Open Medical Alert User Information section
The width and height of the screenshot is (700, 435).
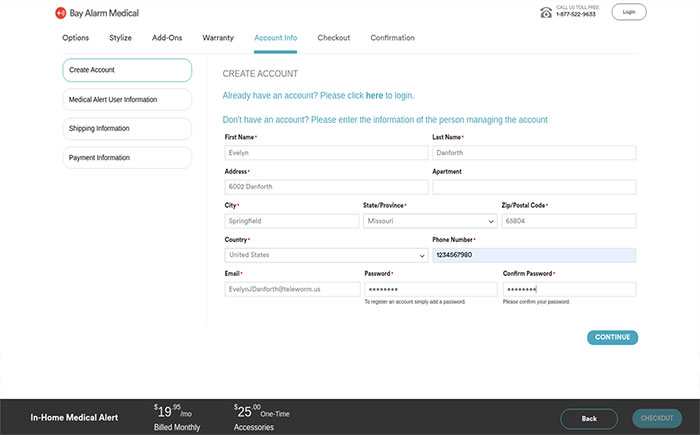(127, 100)
